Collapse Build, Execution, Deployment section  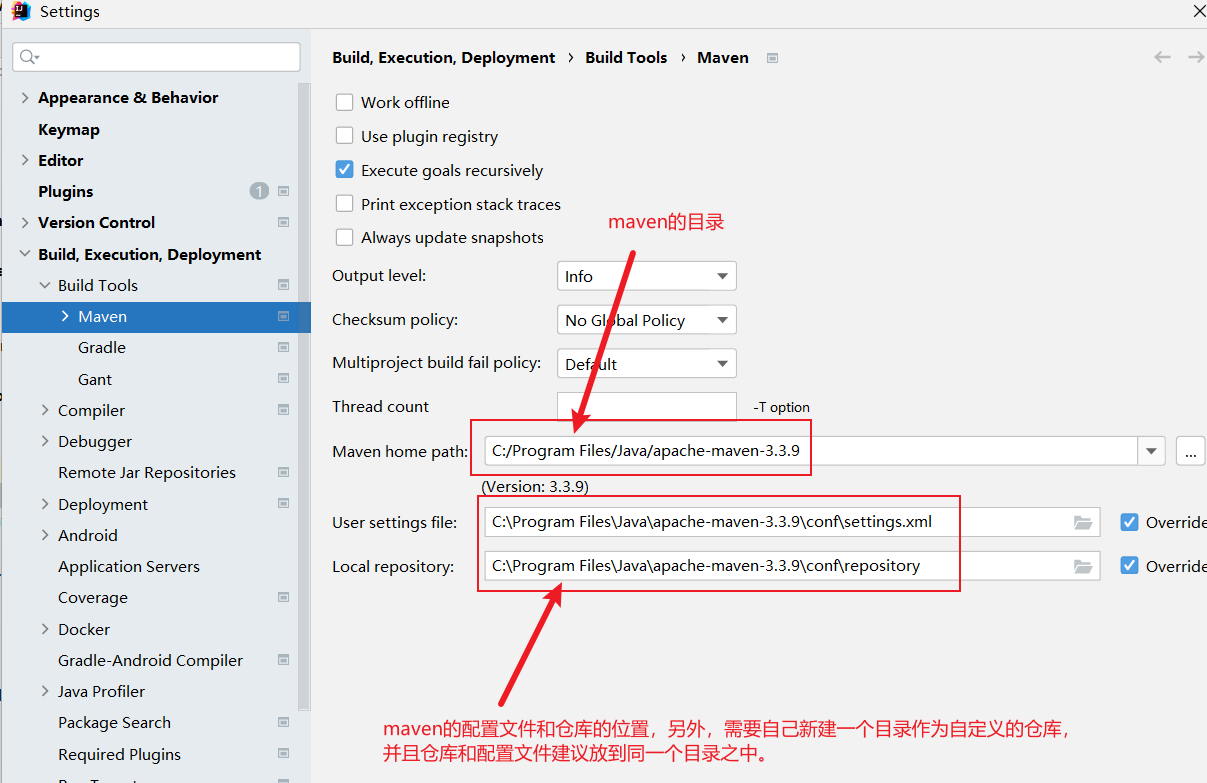(x=25, y=254)
